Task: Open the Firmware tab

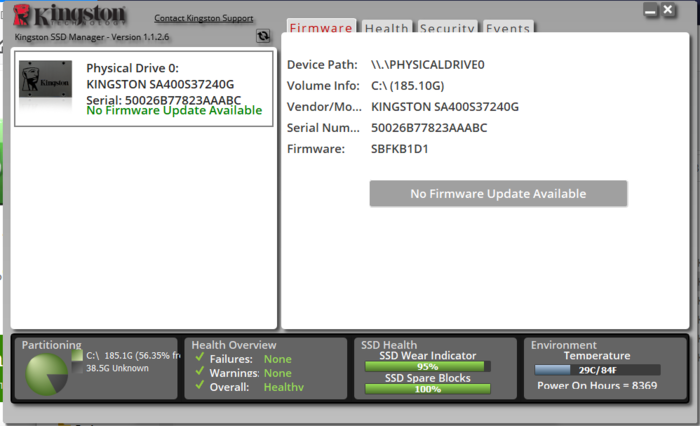Action: point(321,29)
